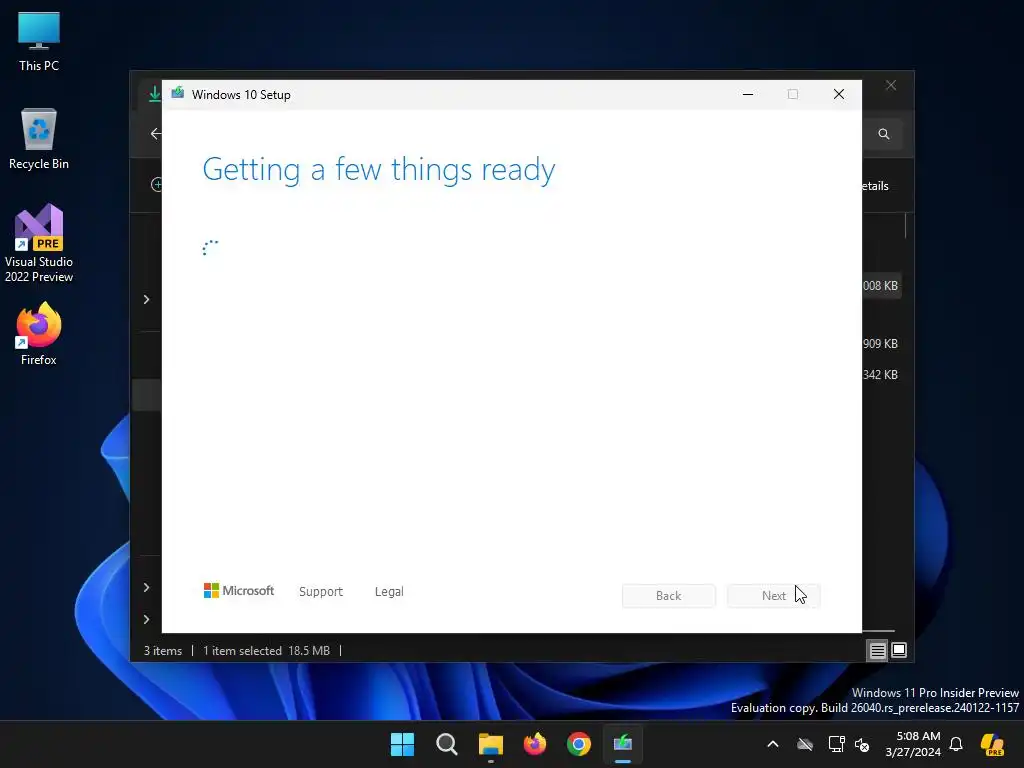Open File Explorer from the taskbar
1024x768 pixels.
[490, 744]
